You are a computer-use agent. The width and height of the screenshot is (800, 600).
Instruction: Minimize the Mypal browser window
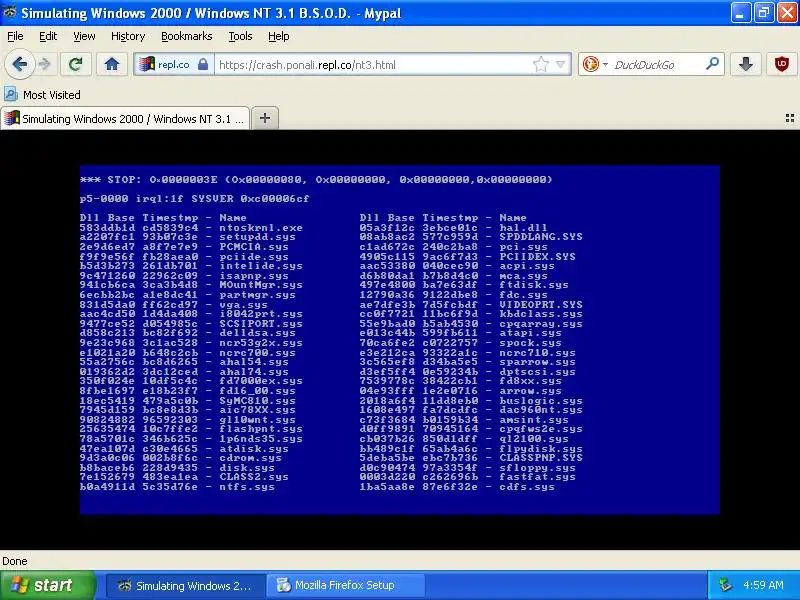point(740,13)
